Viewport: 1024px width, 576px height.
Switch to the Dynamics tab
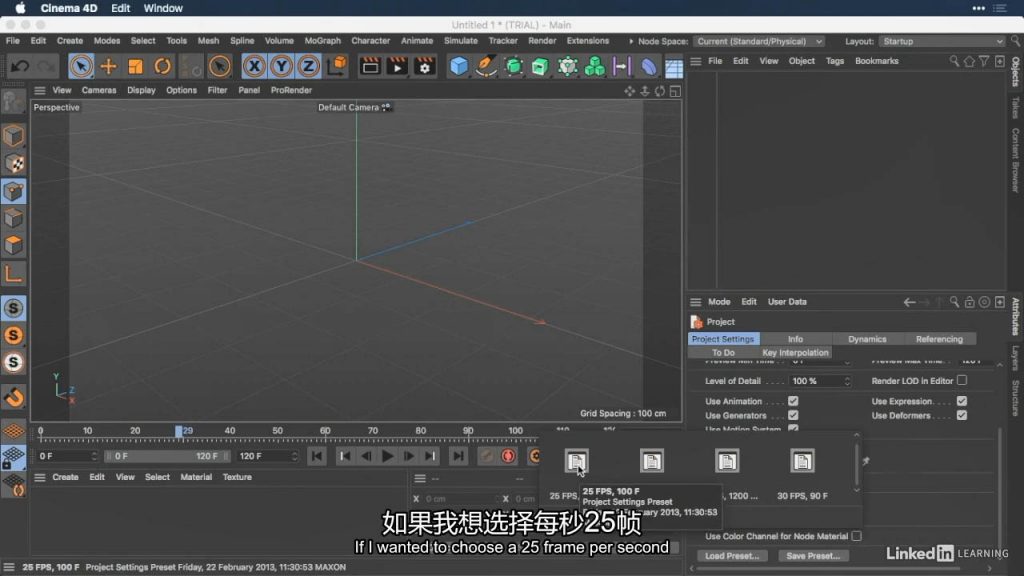867,339
